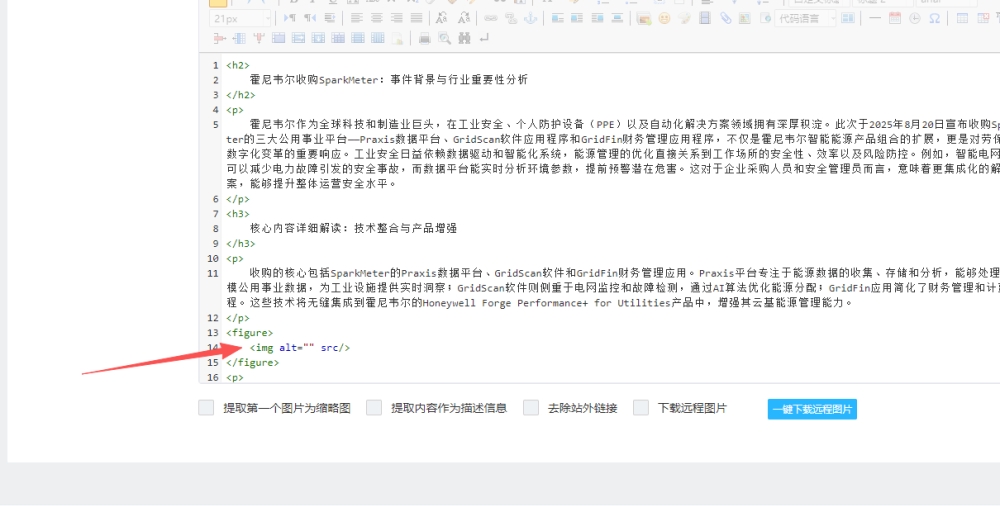Upload a single image
1000x512 pixels.
tap(644, 18)
